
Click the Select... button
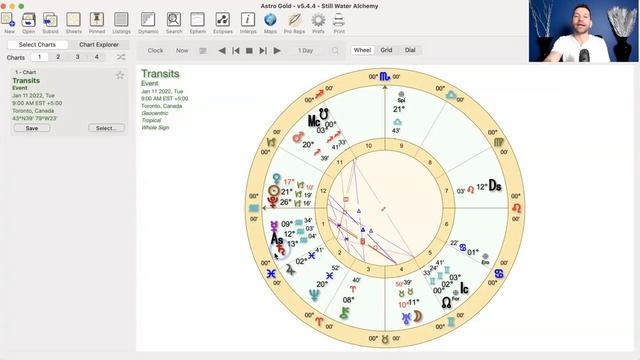tap(107, 128)
